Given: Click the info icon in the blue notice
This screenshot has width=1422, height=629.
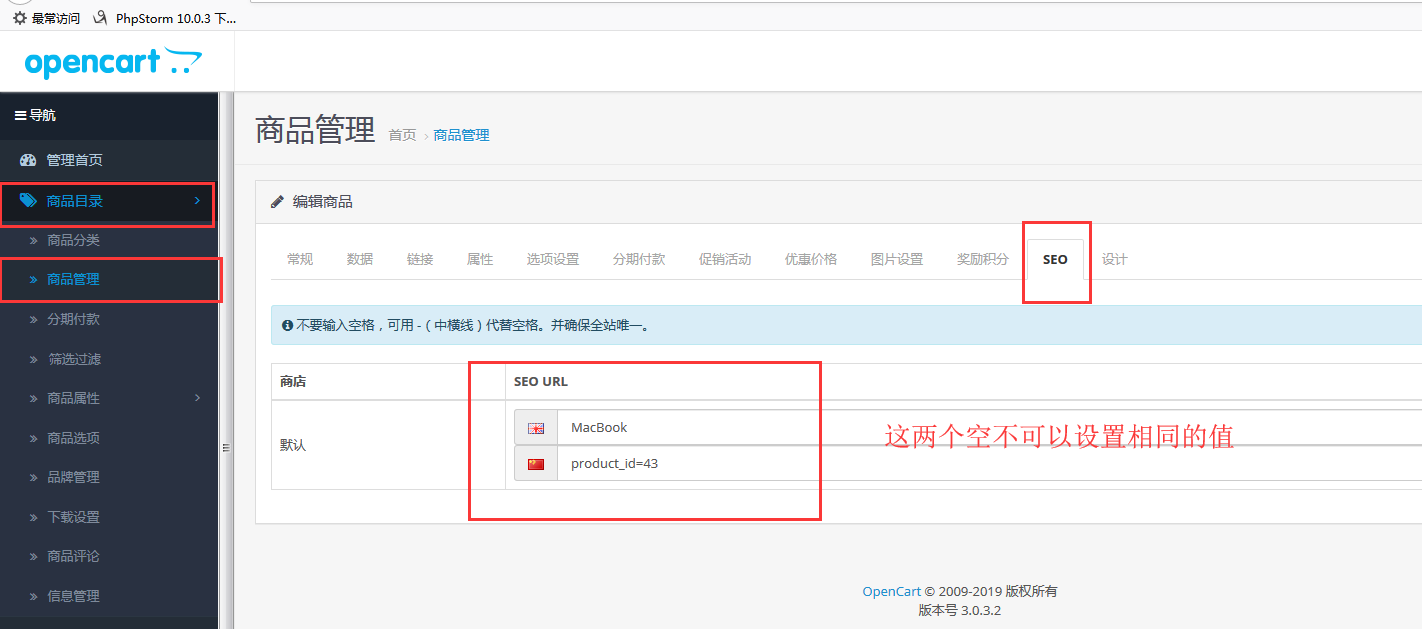Looking at the screenshot, I should (288, 325).
